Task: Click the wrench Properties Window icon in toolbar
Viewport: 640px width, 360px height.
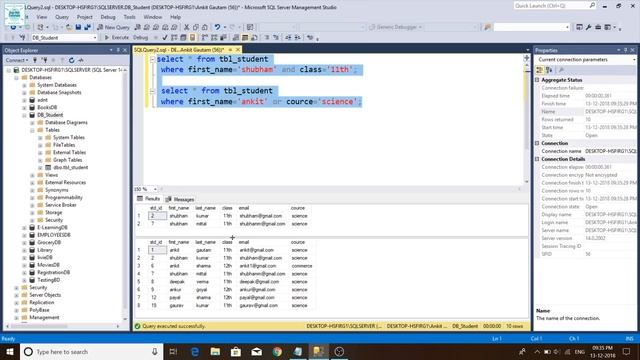Action: 589,27
